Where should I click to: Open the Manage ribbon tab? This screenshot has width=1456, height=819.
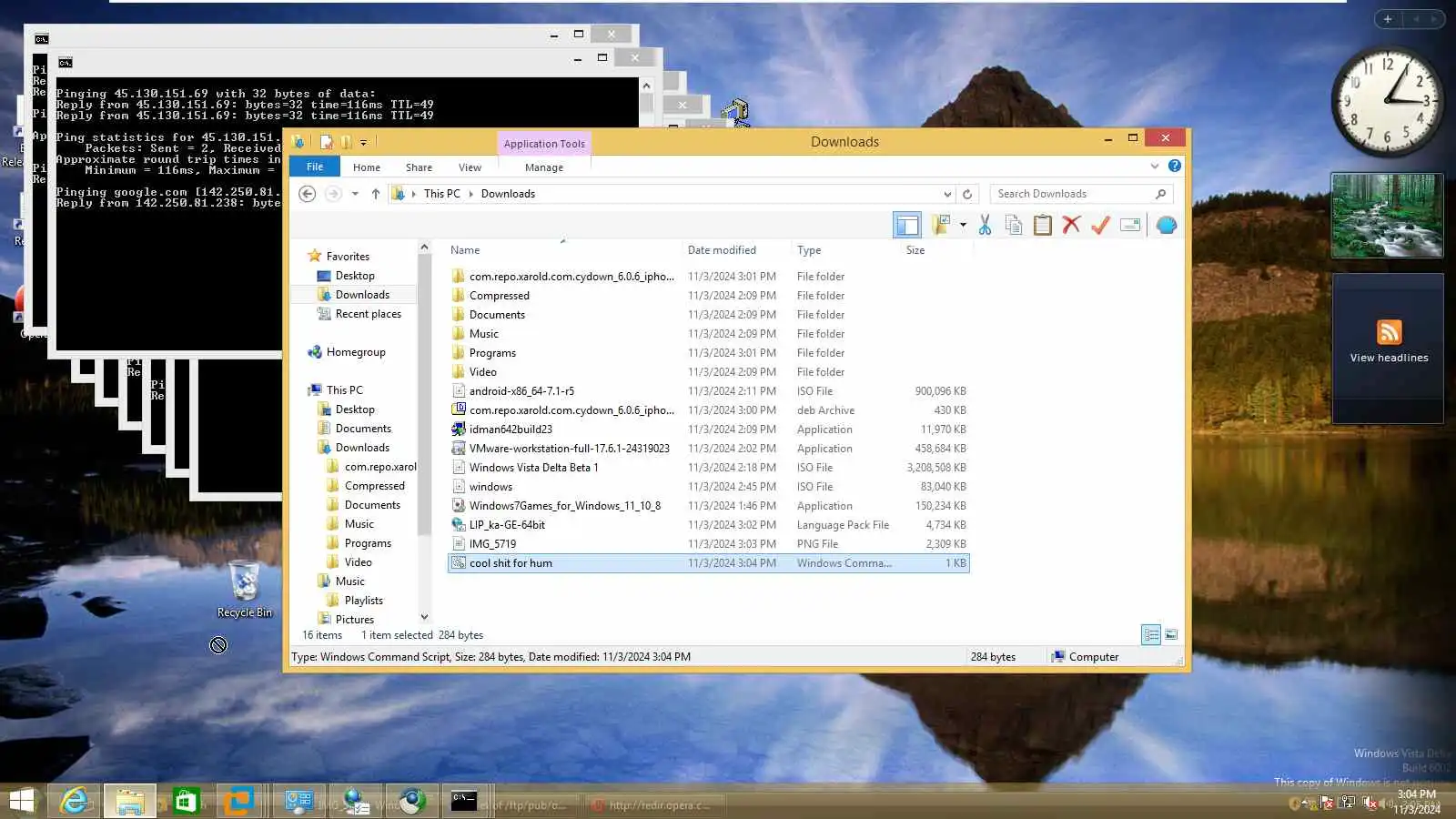[x=544, y=167]
